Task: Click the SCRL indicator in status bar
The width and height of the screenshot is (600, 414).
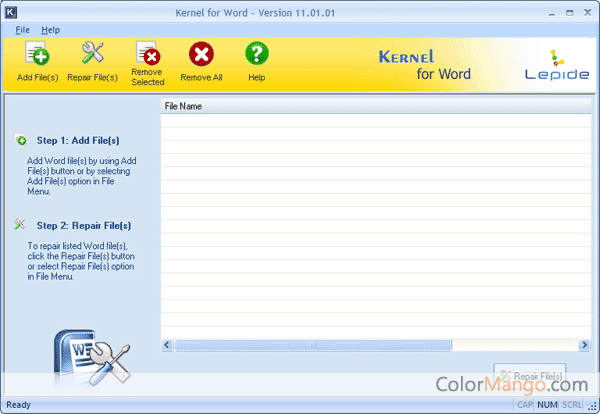Action: pyautogui.click(x=572, y=404)
